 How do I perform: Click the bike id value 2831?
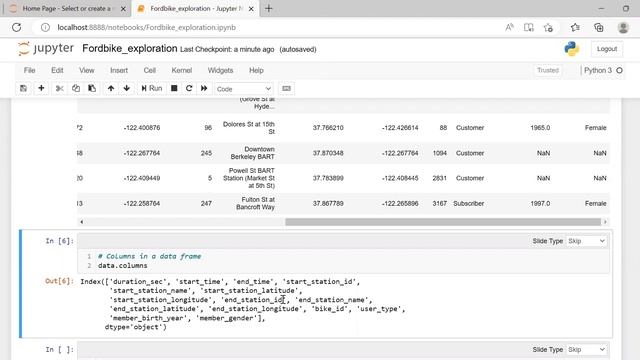click(440, 178)
